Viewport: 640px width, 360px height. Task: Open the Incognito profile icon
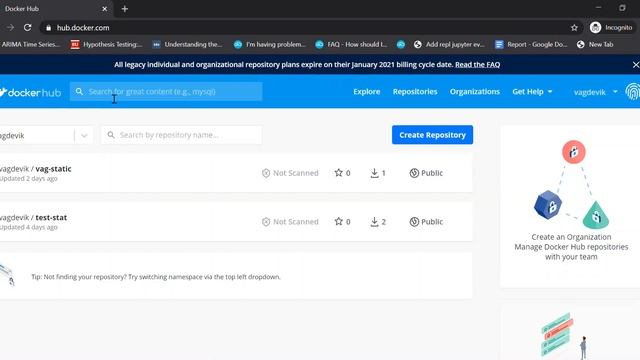(596, 27)
